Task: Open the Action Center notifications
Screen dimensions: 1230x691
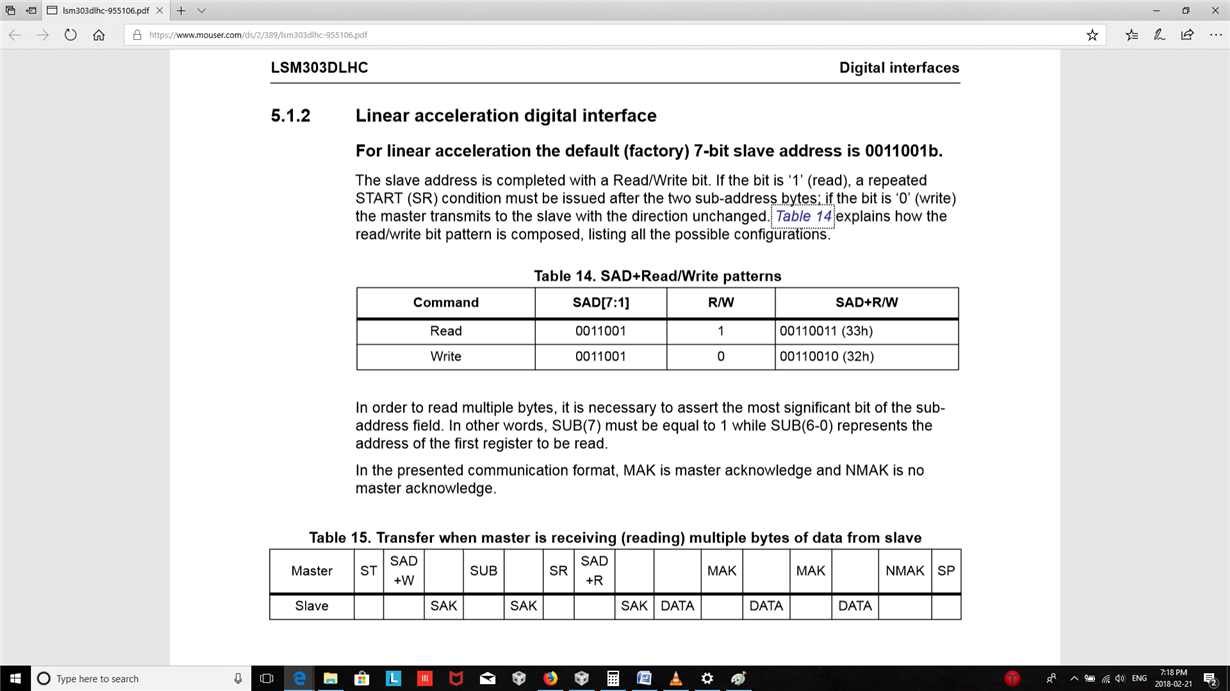Action: [1210, 678]
